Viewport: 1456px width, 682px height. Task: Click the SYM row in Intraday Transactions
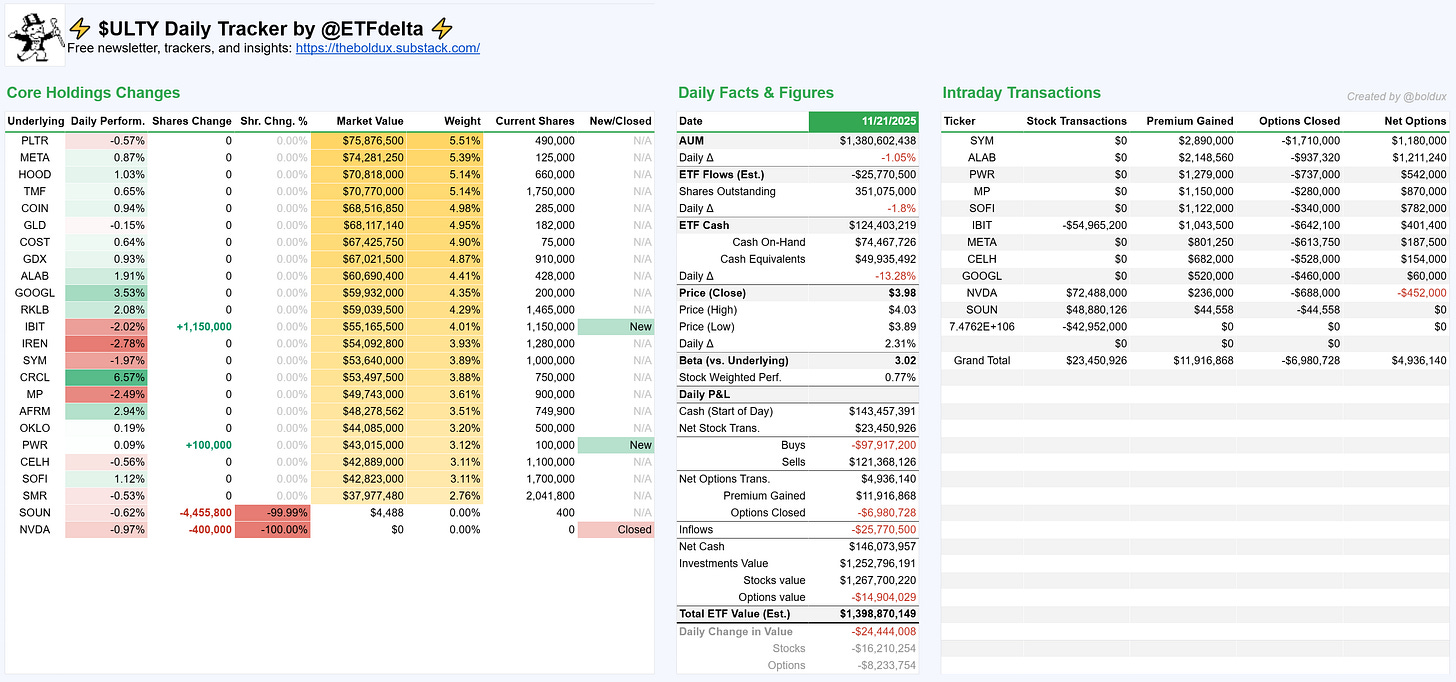point(1196,141)
